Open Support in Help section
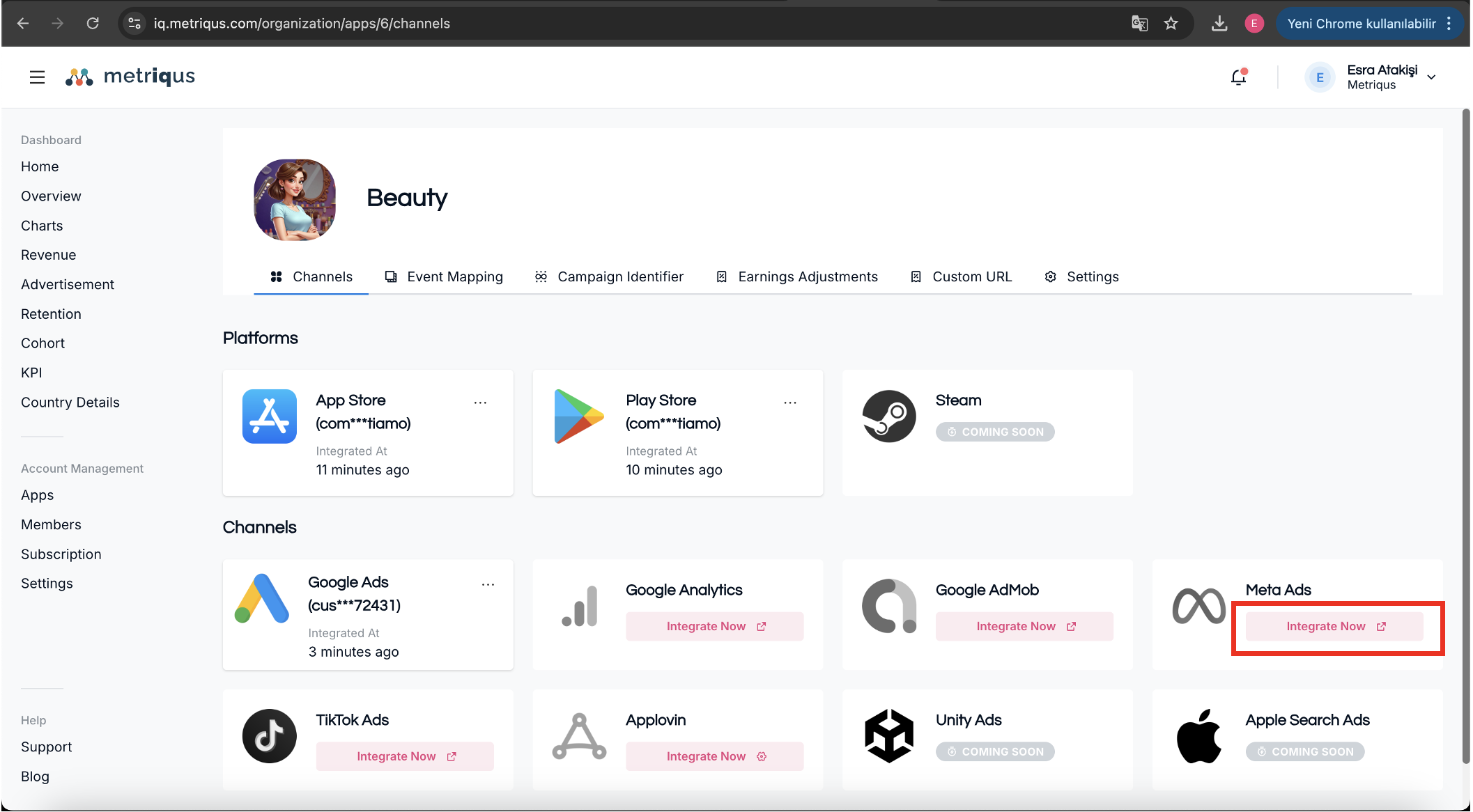 (x=47, y=747)
